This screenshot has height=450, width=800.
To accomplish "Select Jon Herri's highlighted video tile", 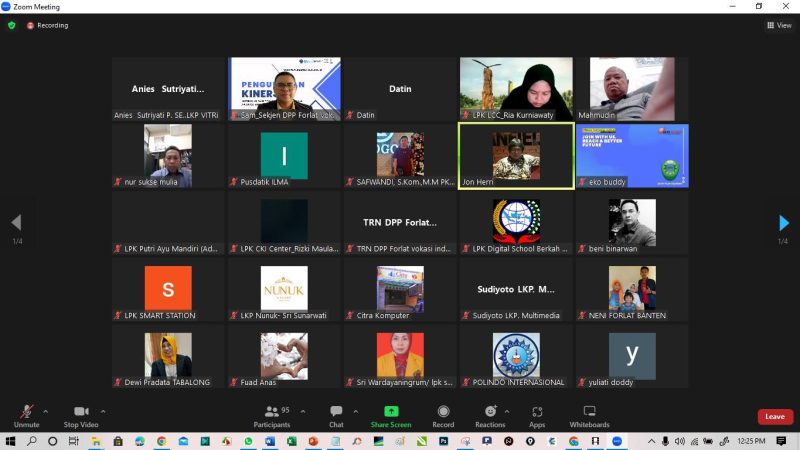I will [x=516, y=156].
